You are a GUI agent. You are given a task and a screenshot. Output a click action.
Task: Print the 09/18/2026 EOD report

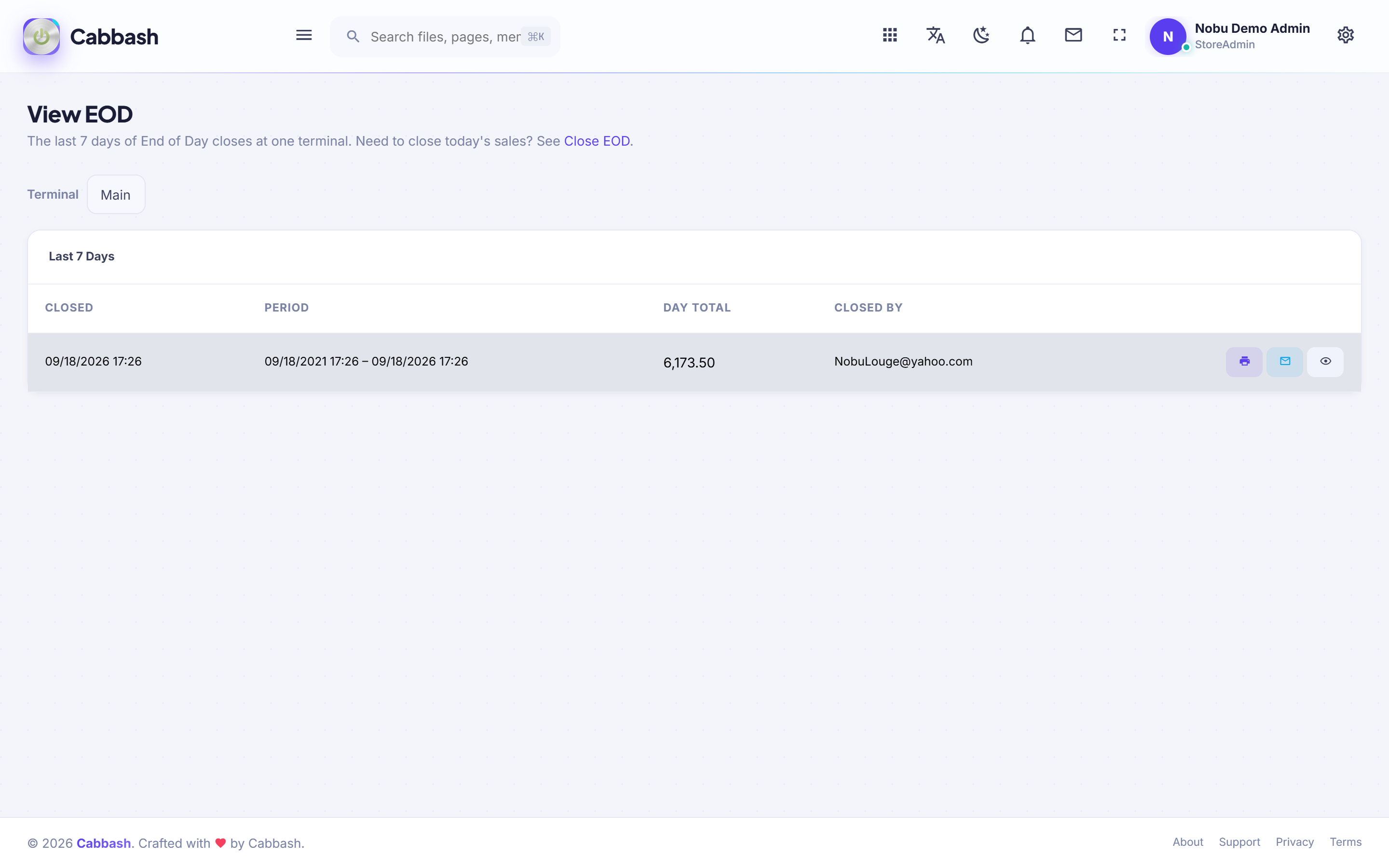[x=1244, y=362]
